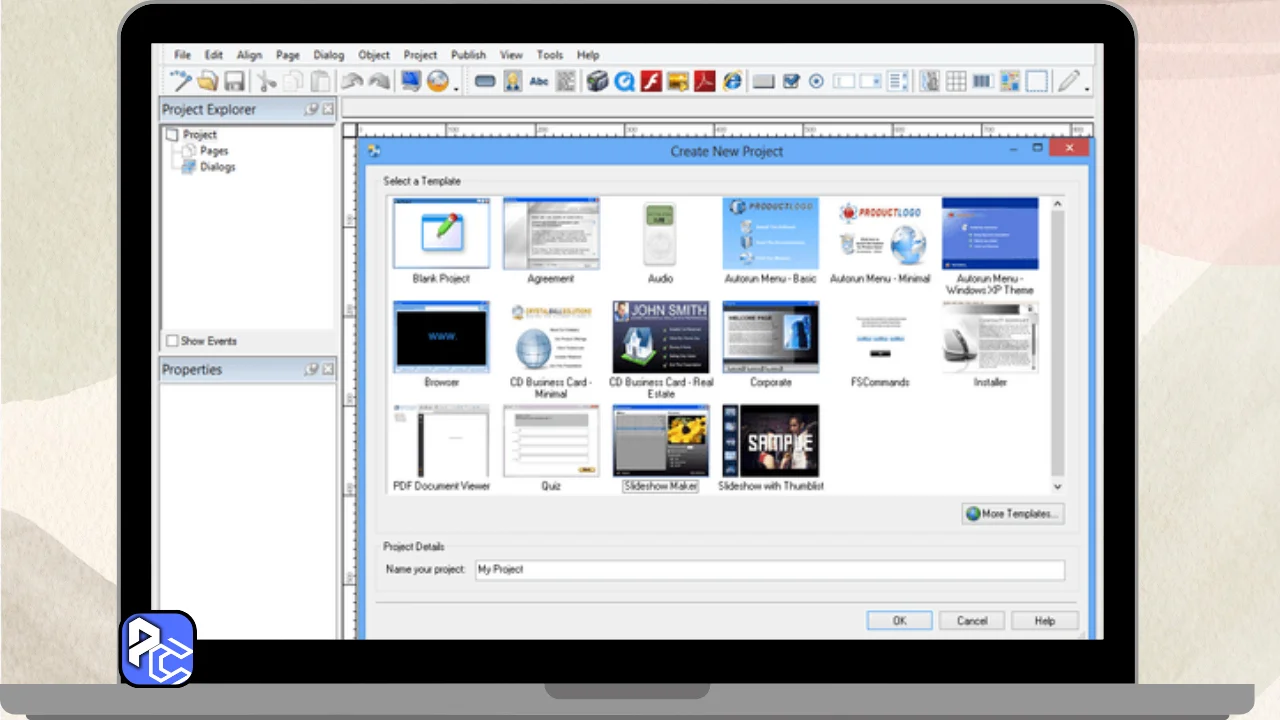Select the Dialogs node in project tree
The image size is (1280, 720).
(x=217, y=167)
